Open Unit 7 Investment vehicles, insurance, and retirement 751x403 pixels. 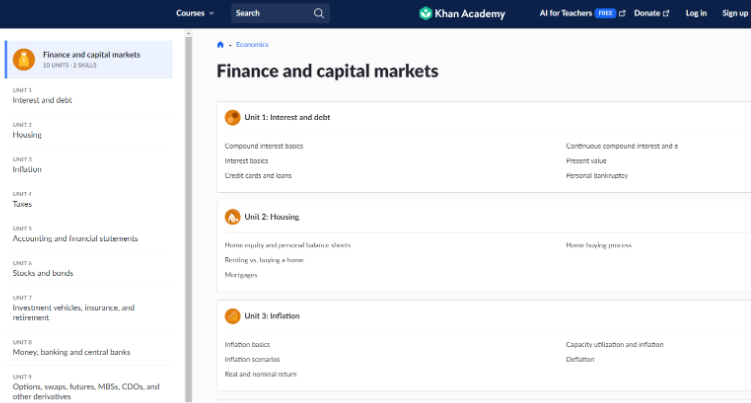coord(89,308)
